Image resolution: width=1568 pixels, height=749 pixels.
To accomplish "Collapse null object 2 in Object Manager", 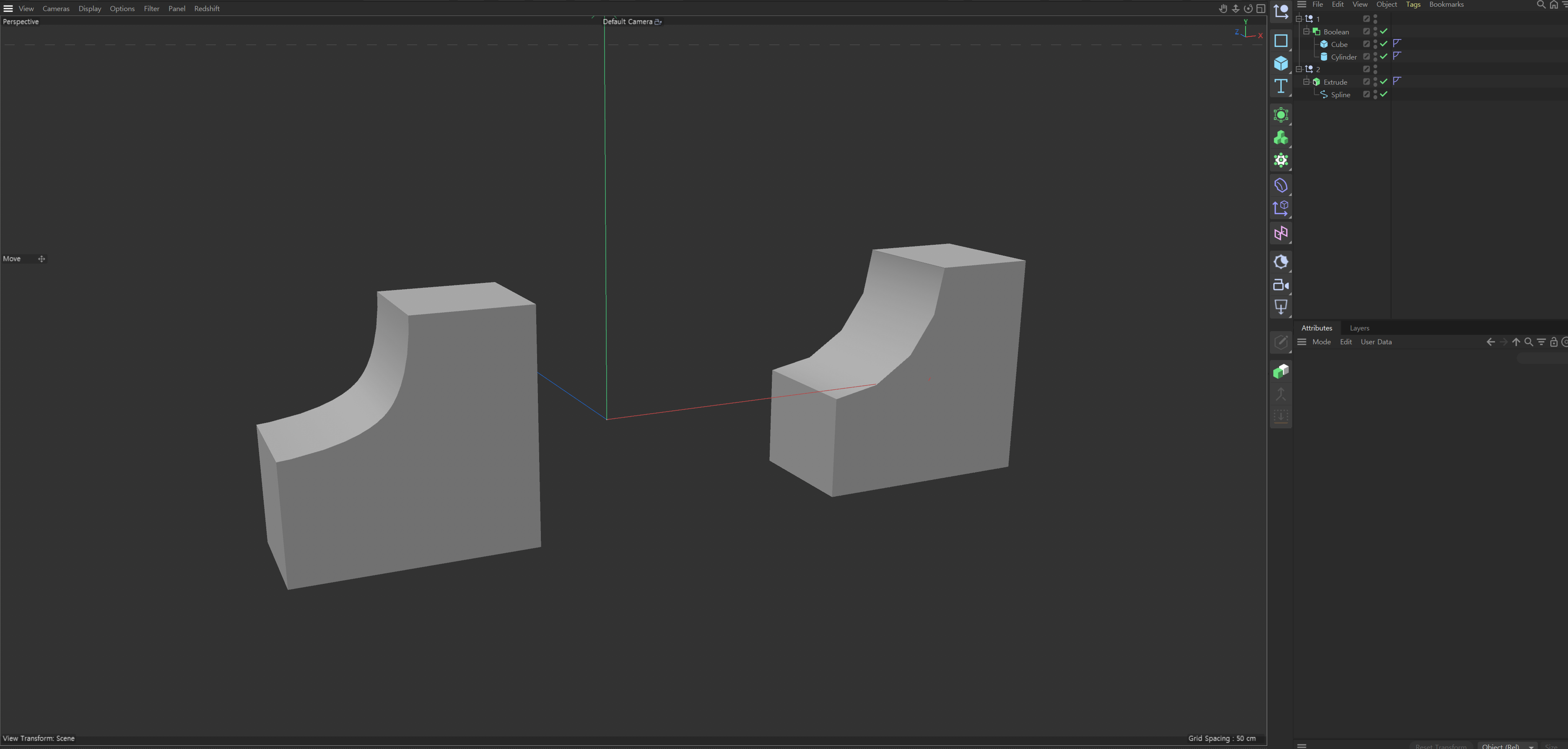I will click(1299, 69).
